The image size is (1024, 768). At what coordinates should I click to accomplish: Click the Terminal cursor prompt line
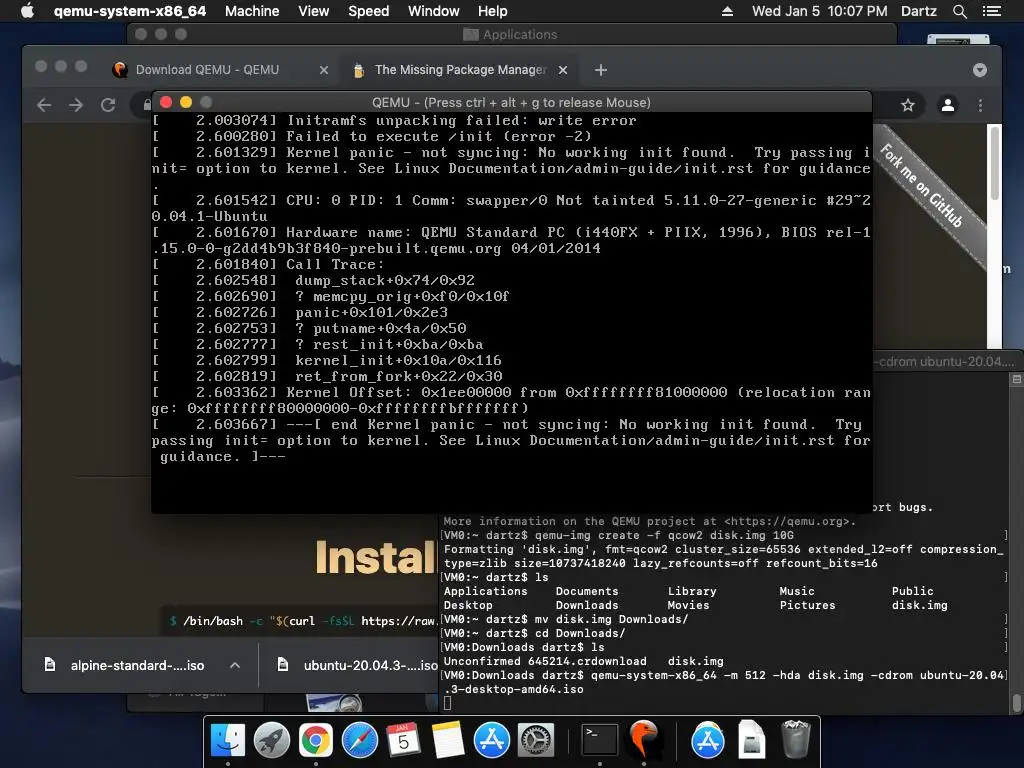[x=447, y=703]
